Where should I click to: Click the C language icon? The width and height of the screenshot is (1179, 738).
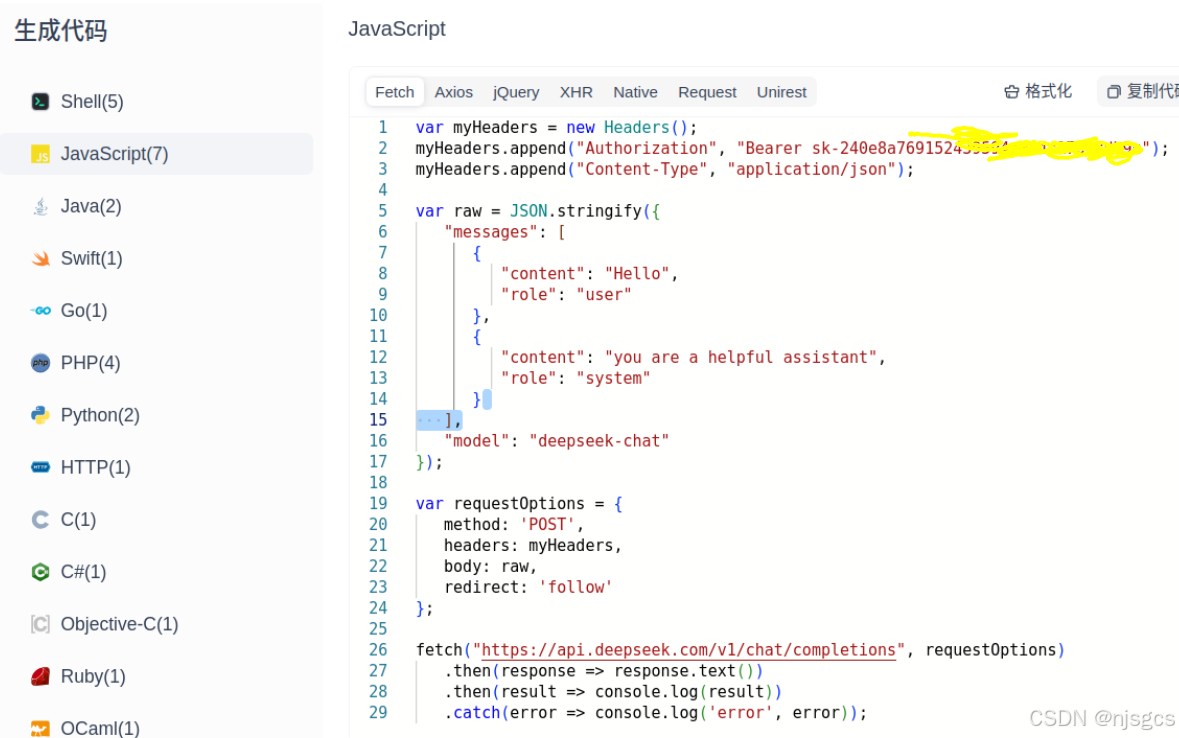pos(41,520)
